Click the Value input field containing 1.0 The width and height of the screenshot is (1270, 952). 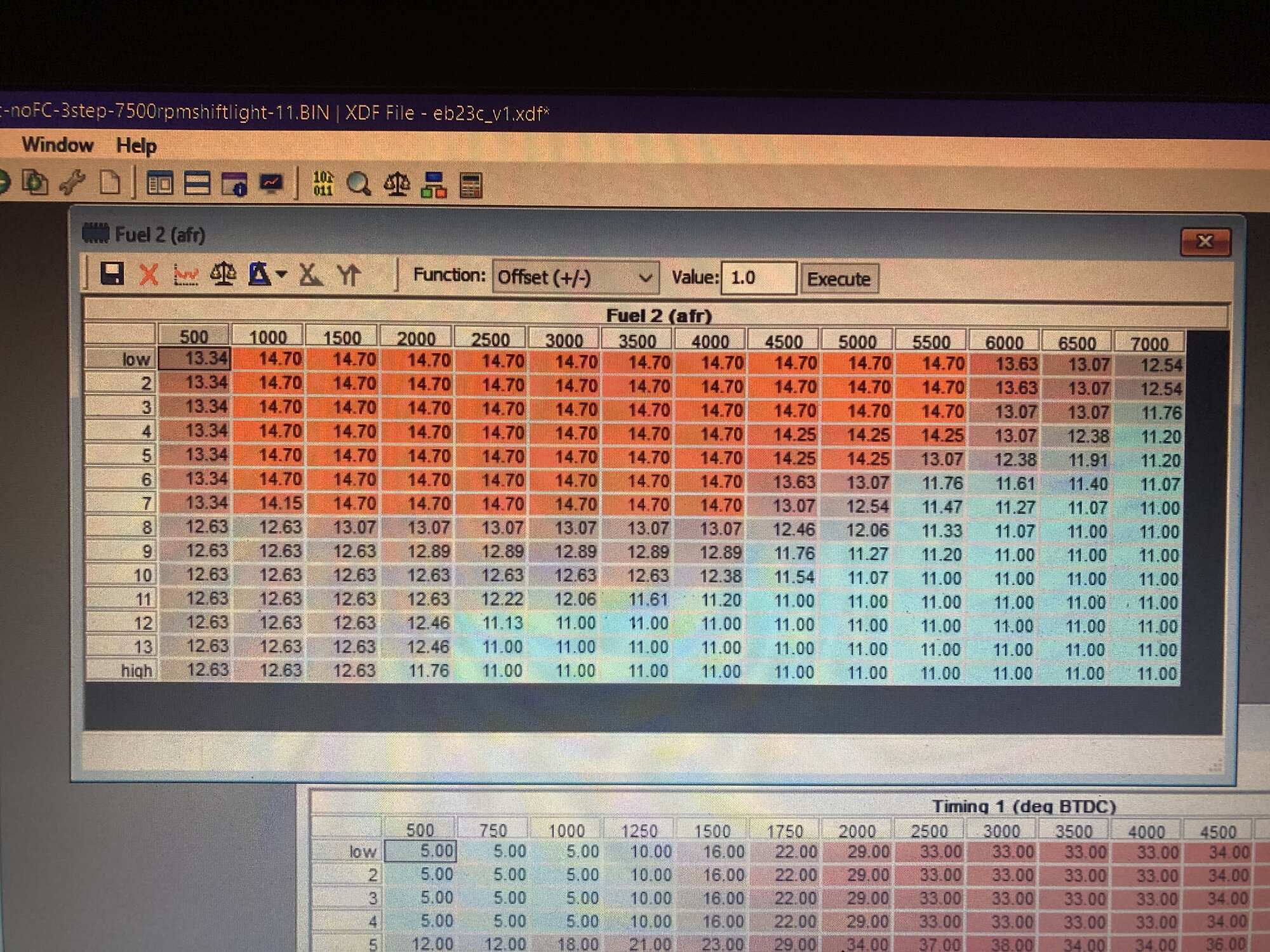(759, 278)
